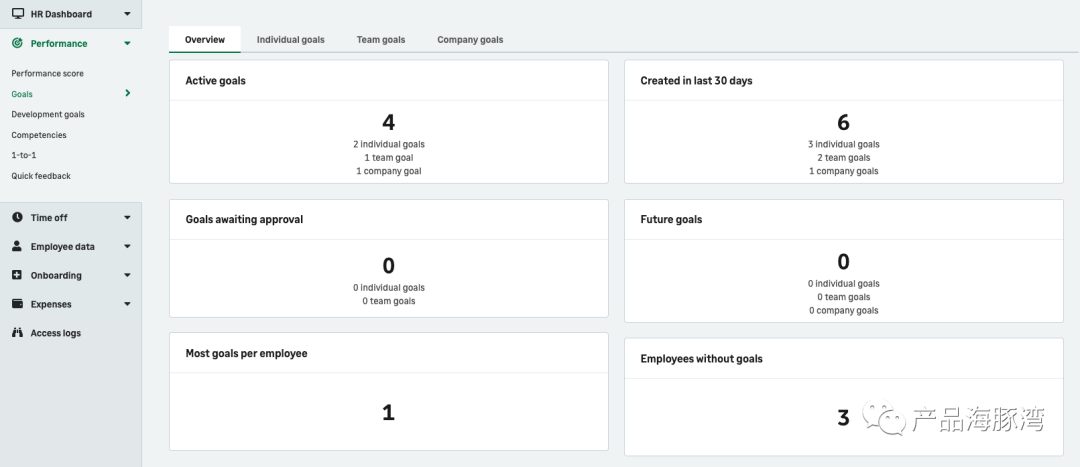Switch to the Individual goals tab

click(290, 40)
